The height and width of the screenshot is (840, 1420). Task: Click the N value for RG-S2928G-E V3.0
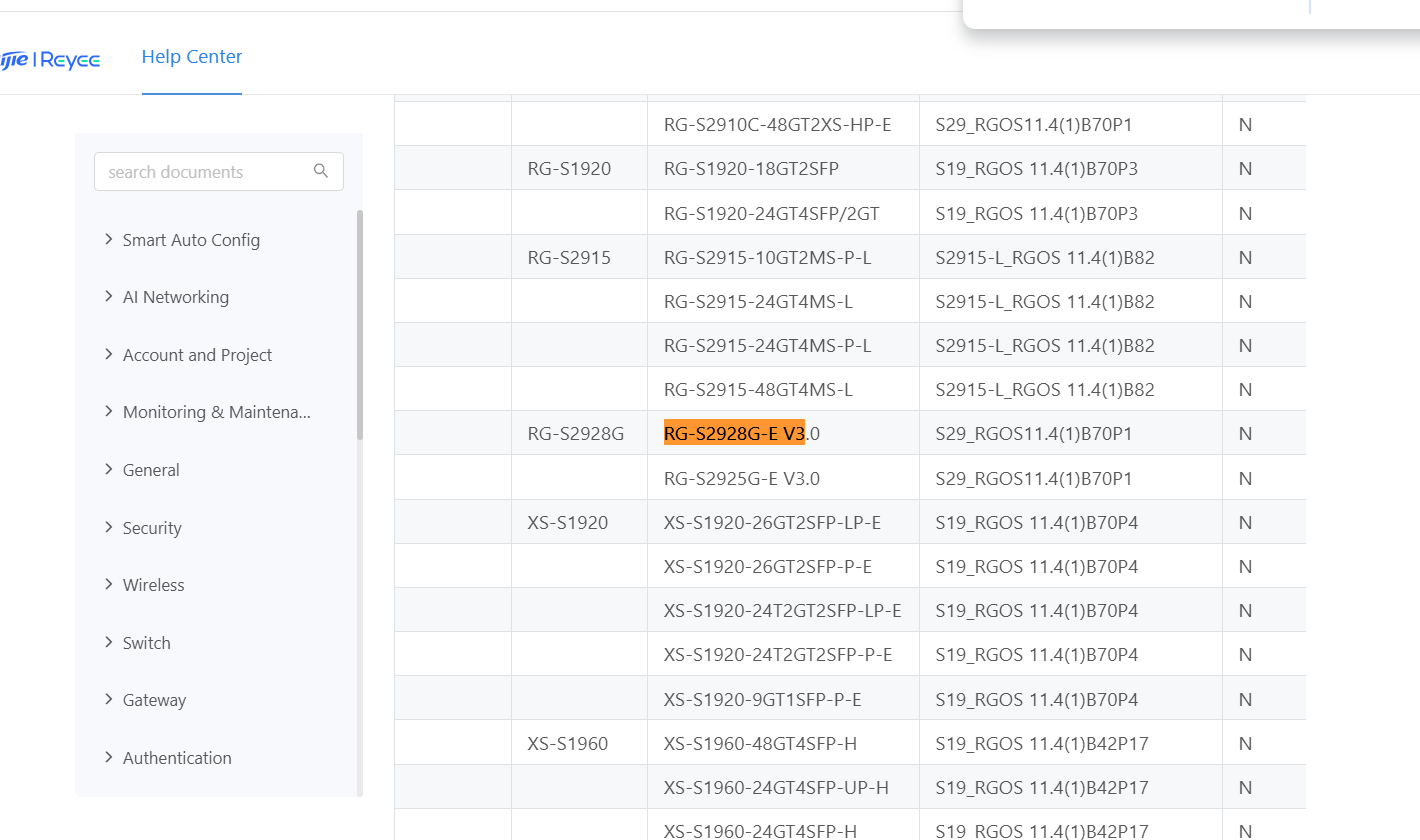pos(1245,433)
